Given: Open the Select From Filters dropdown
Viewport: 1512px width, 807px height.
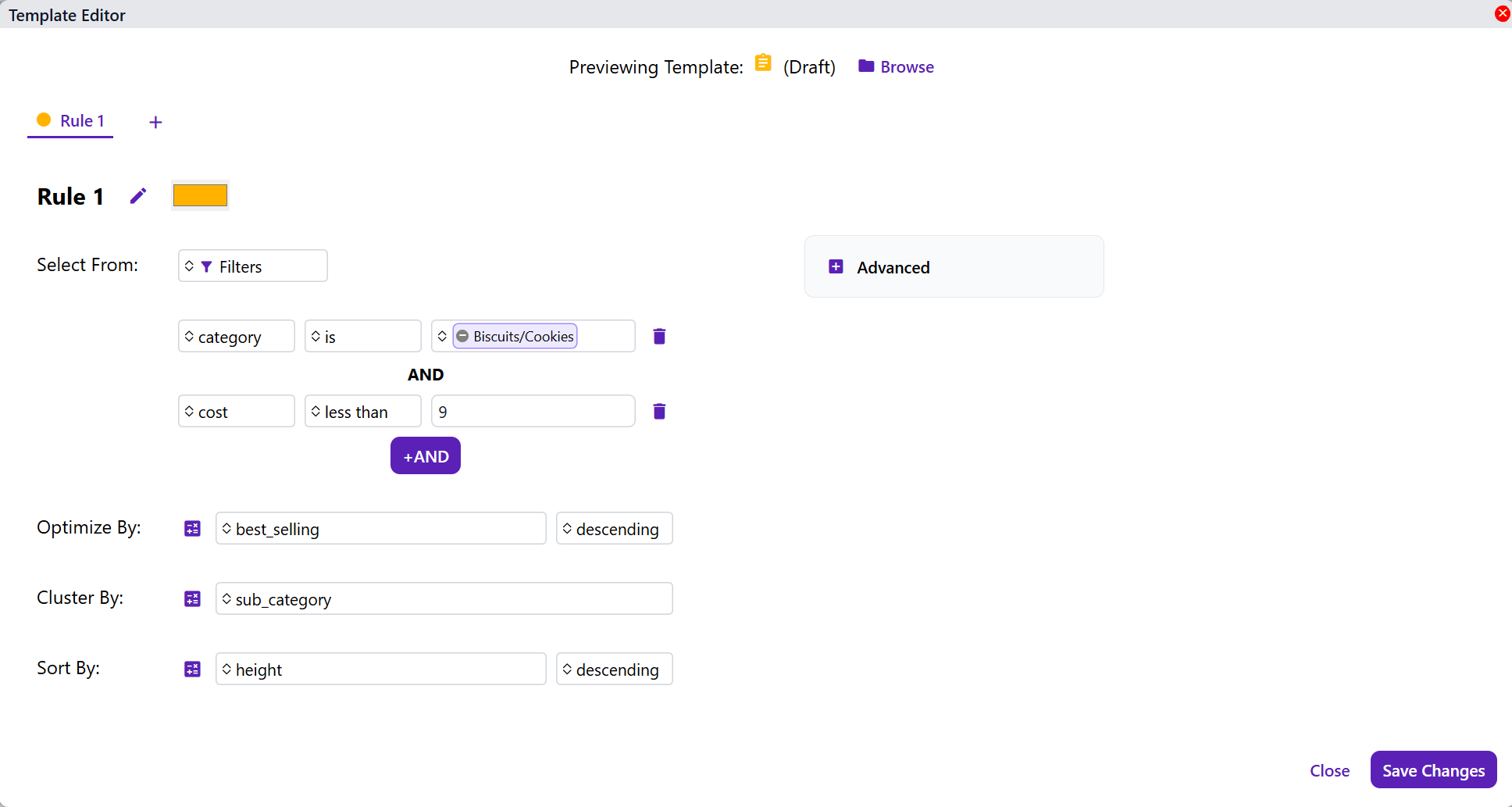Looking at the screenshot, I should pyautogui.click(x=252, y=266).
